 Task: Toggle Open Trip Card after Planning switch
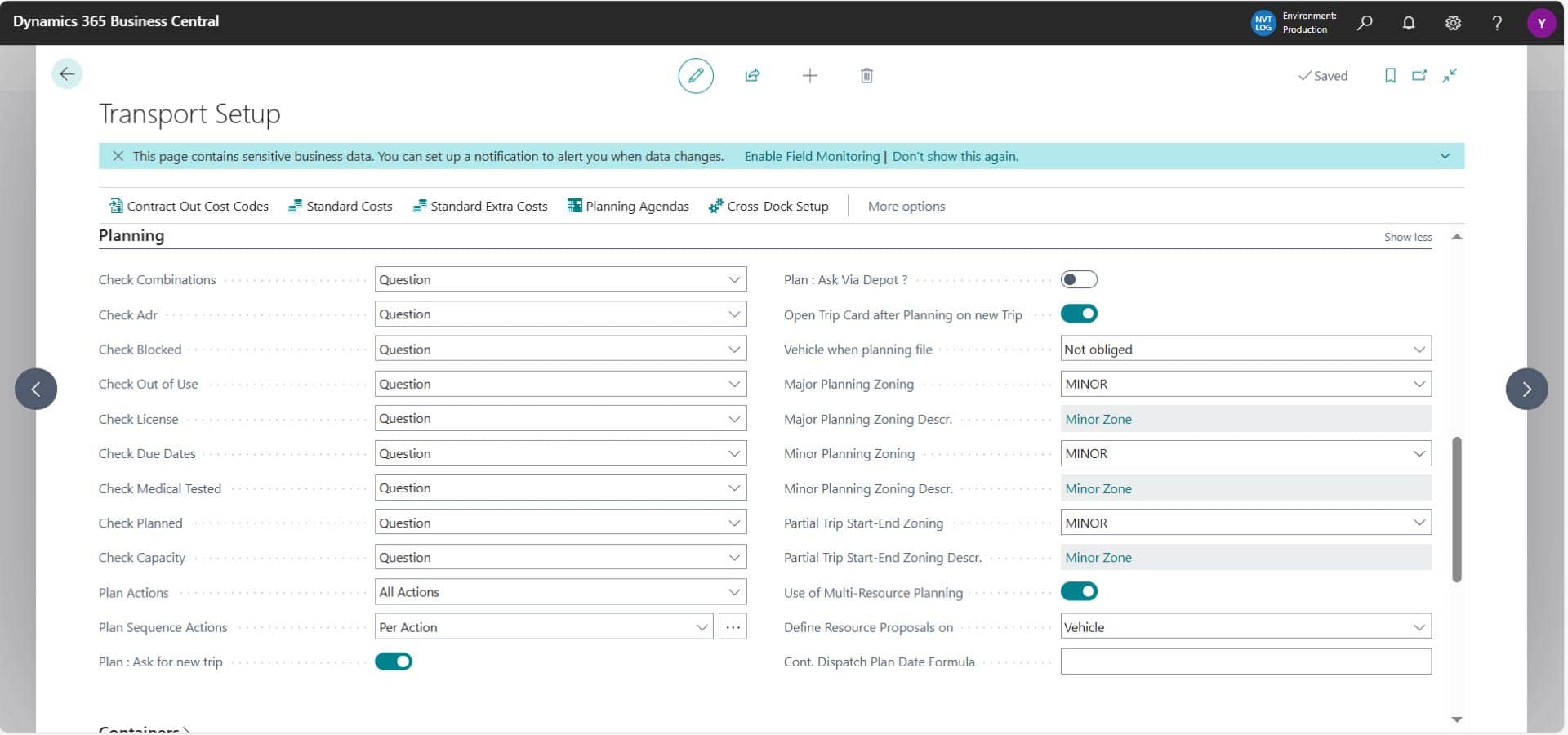coord(1078,314)
